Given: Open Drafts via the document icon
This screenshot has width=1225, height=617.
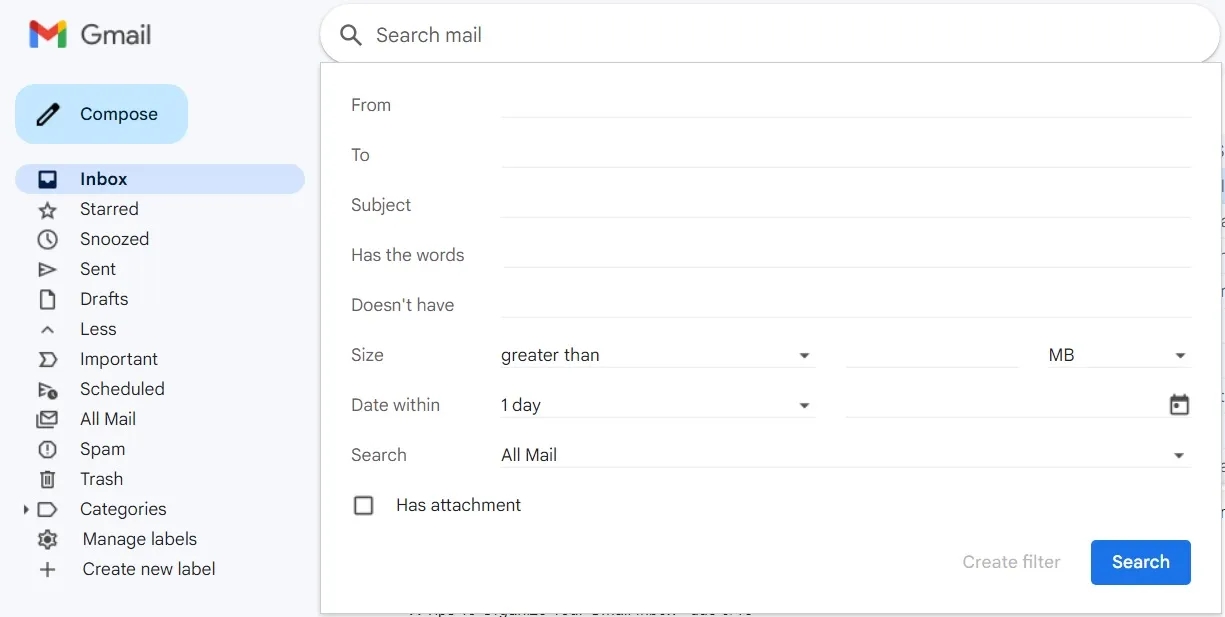Looking at the screenshot, I should [47, 299].
